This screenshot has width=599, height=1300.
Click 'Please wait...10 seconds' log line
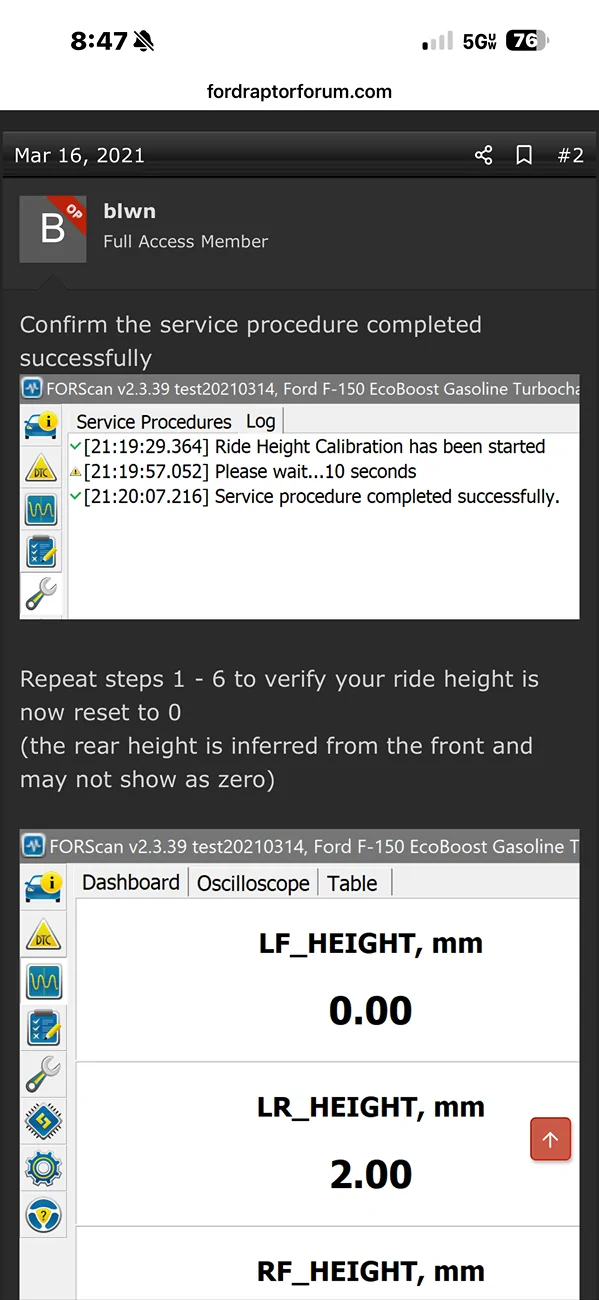pyautogui.click(x=250, y=471)
